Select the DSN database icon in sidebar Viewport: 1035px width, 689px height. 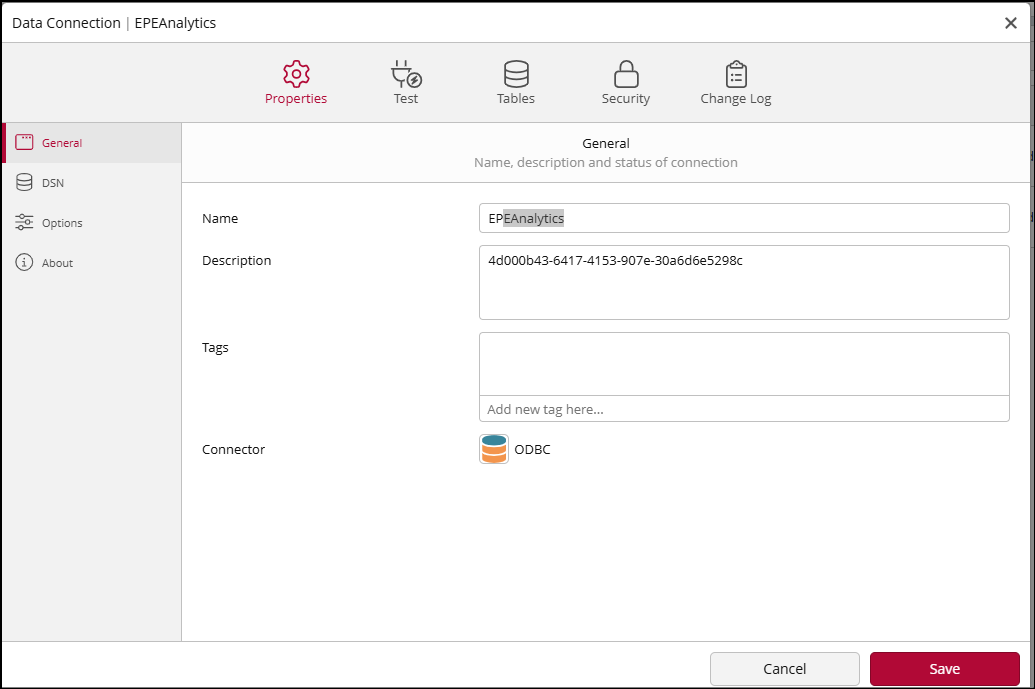pyautogui.click(x=24, y=182)
